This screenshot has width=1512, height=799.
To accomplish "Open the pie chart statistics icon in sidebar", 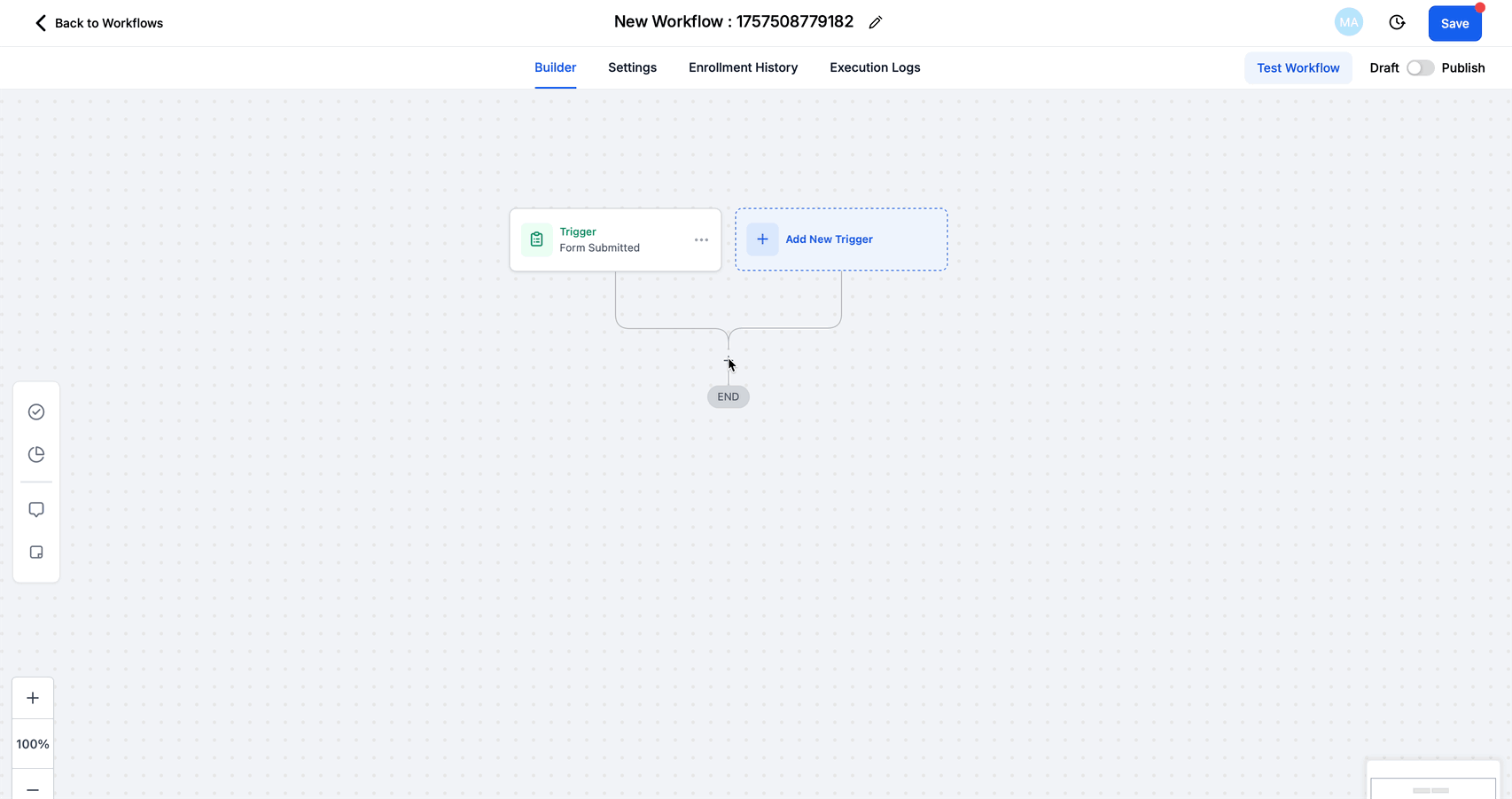I will click(x=36, y=453).
